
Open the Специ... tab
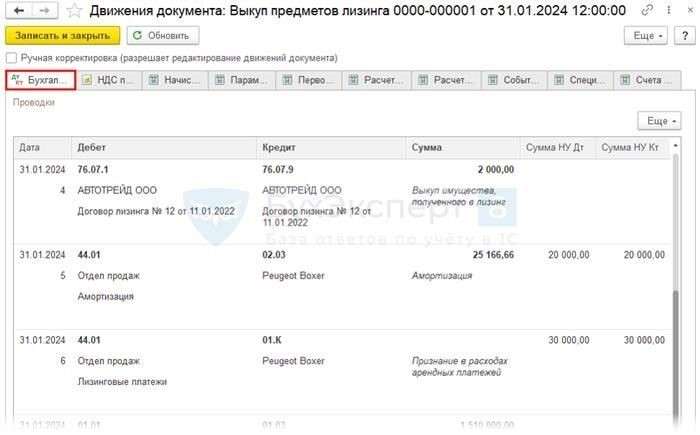[x=580, y=80]
